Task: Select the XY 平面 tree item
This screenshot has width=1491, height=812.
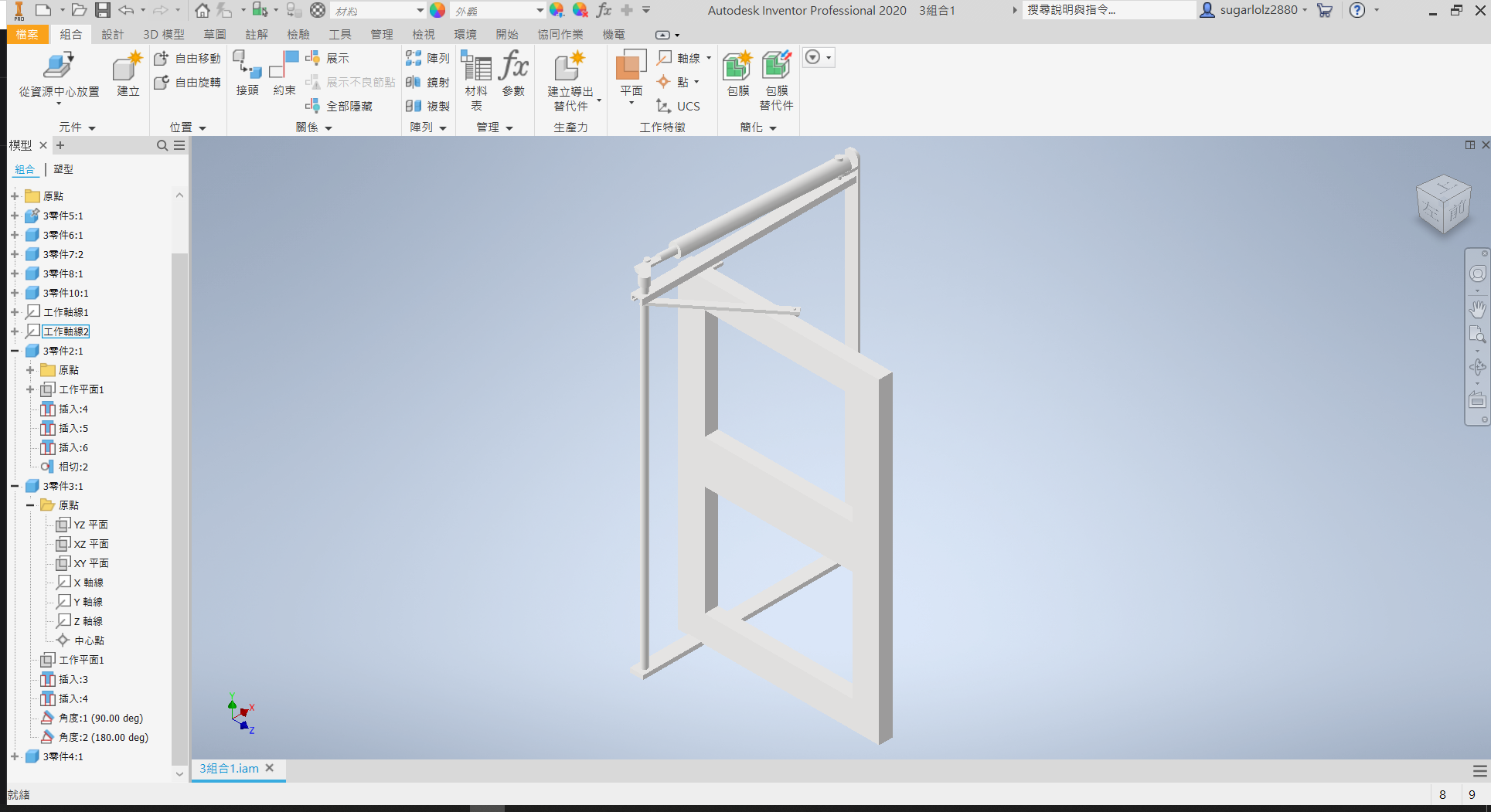Action: pos(91,563)
